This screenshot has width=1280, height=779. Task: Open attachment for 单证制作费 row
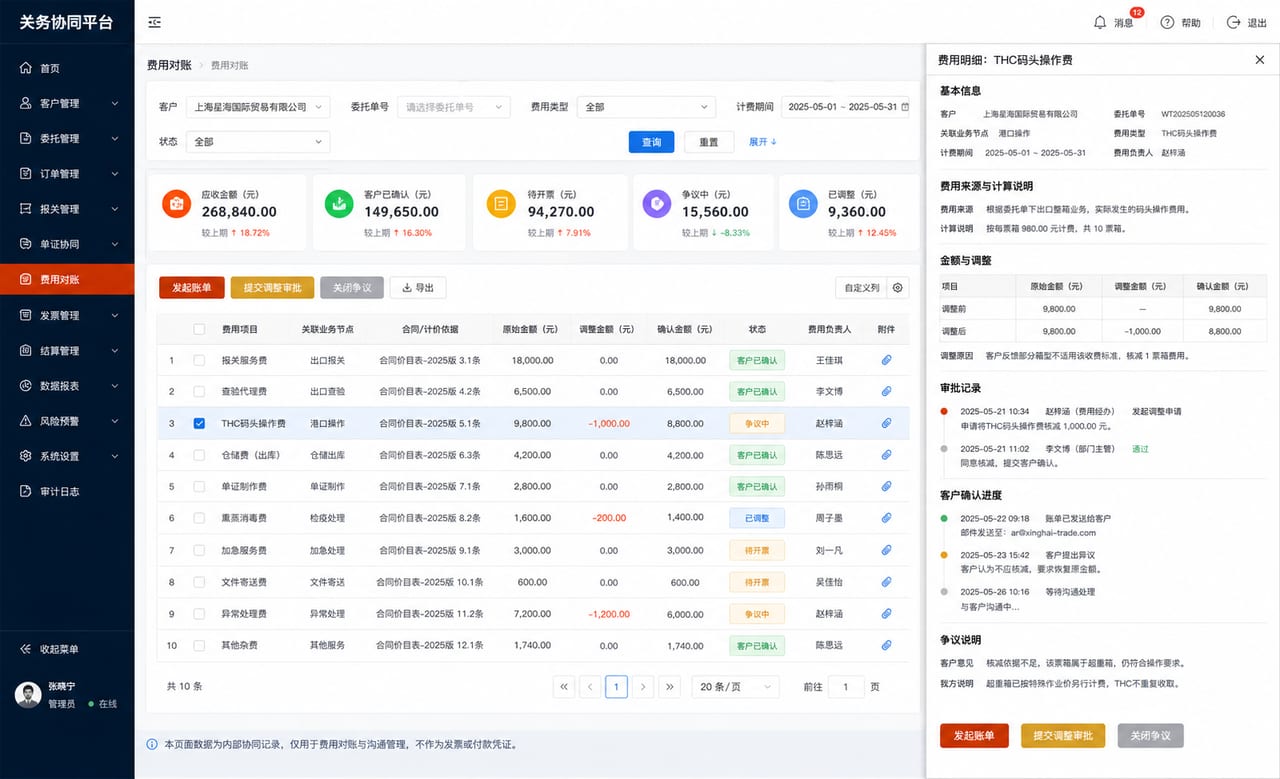(886, 486)
